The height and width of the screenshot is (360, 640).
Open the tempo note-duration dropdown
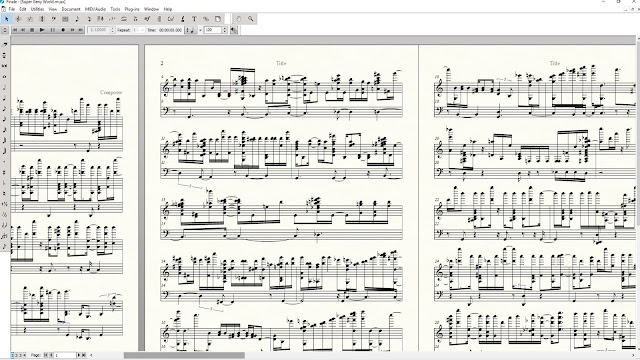pos(191,30)
